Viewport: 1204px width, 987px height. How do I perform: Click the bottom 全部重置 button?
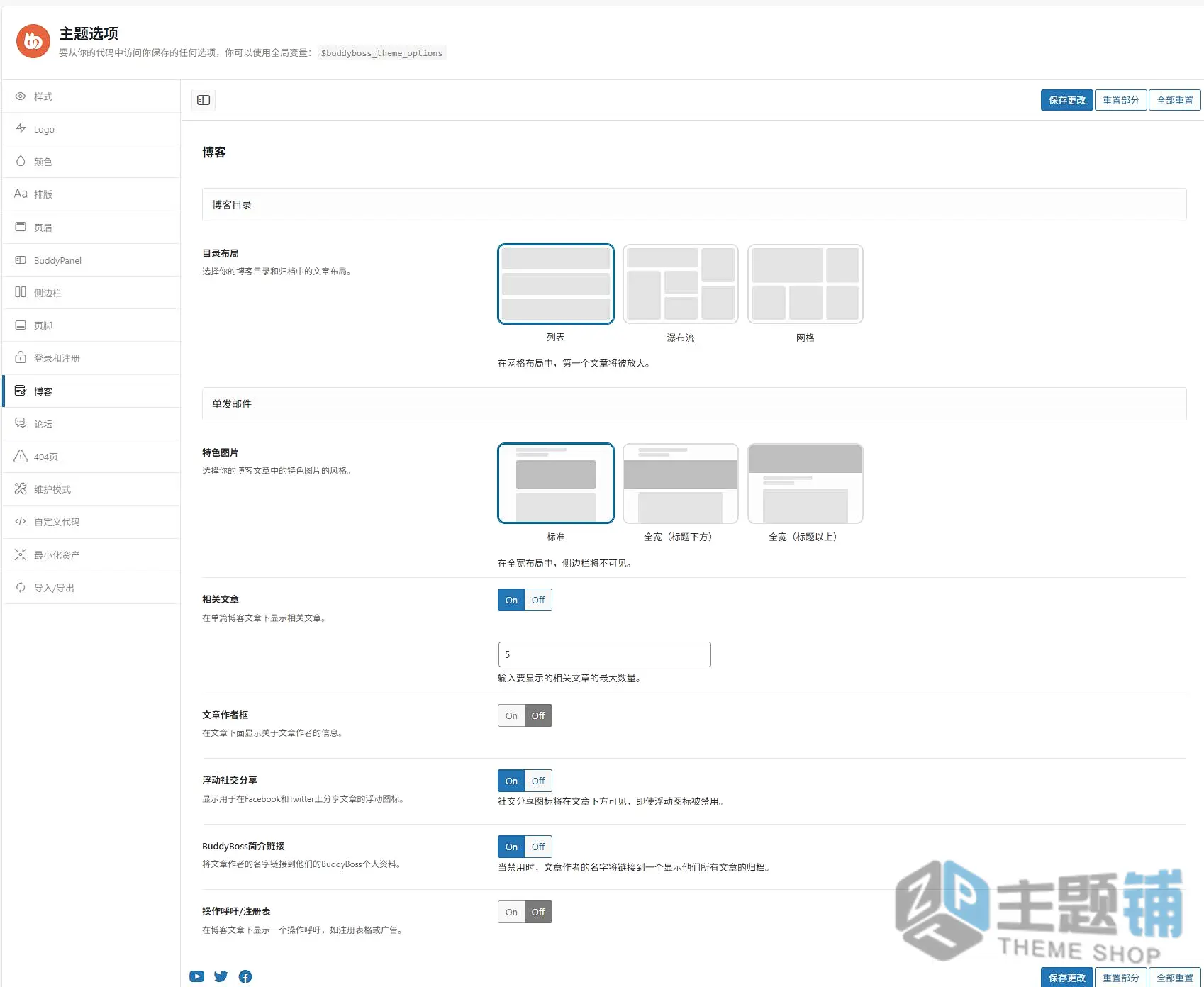(1174, 977)
